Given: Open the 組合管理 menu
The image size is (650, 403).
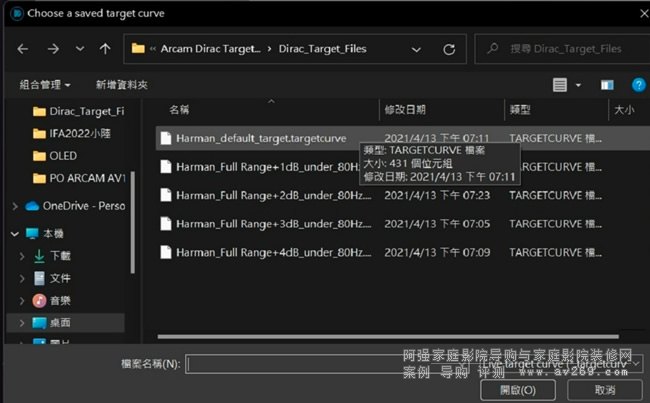Looking at the screenshot, I should (x=44, y=85).
